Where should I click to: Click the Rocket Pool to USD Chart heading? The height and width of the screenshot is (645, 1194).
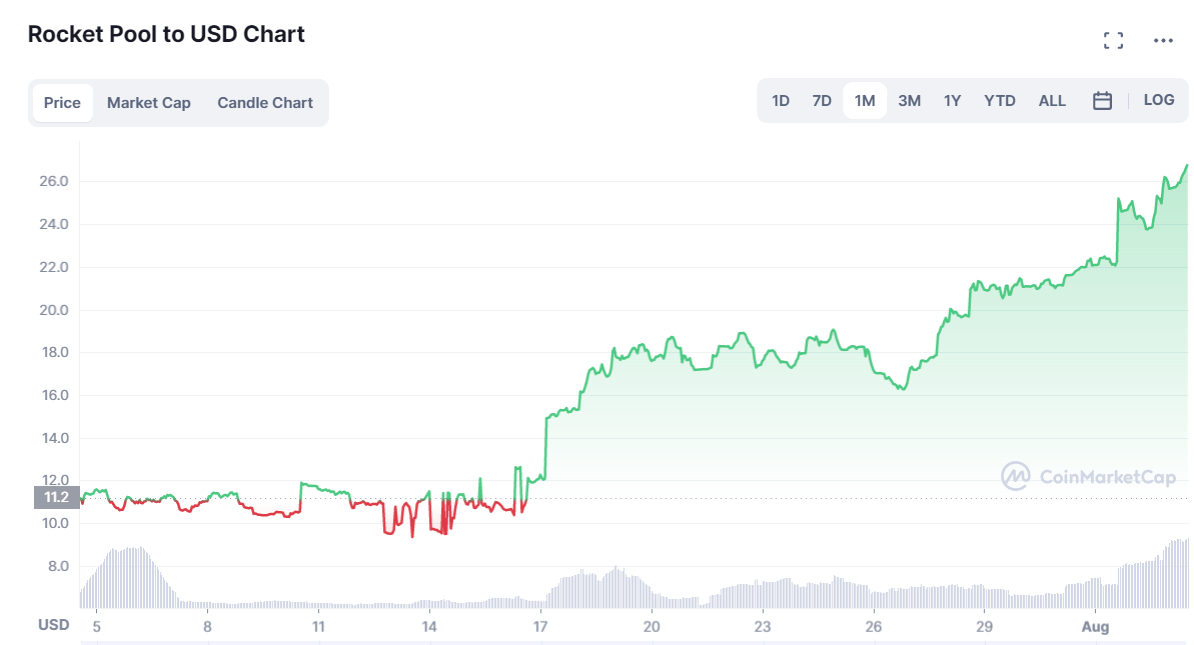[166, 34]
